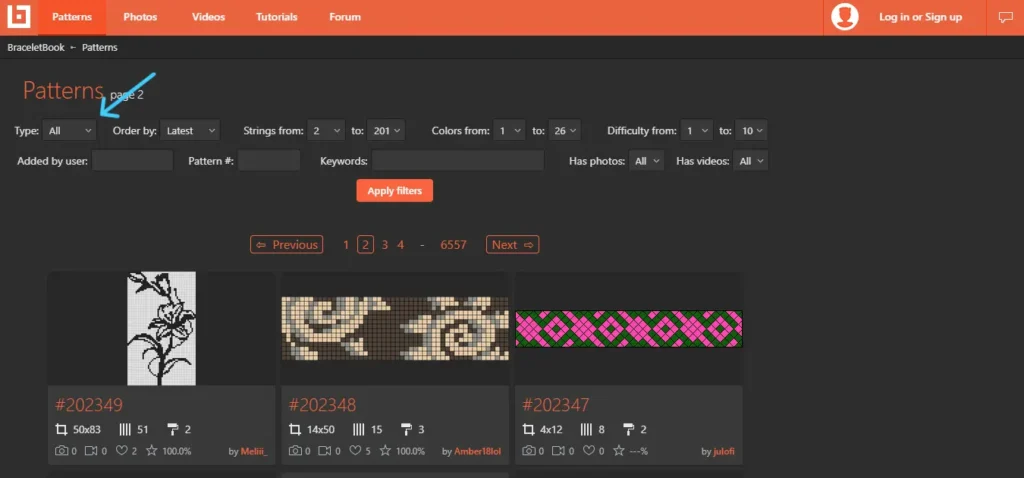Screen dimensions: 1024x478
Task: Open pattern #202348 title link
Action: [x=323, y=405]
